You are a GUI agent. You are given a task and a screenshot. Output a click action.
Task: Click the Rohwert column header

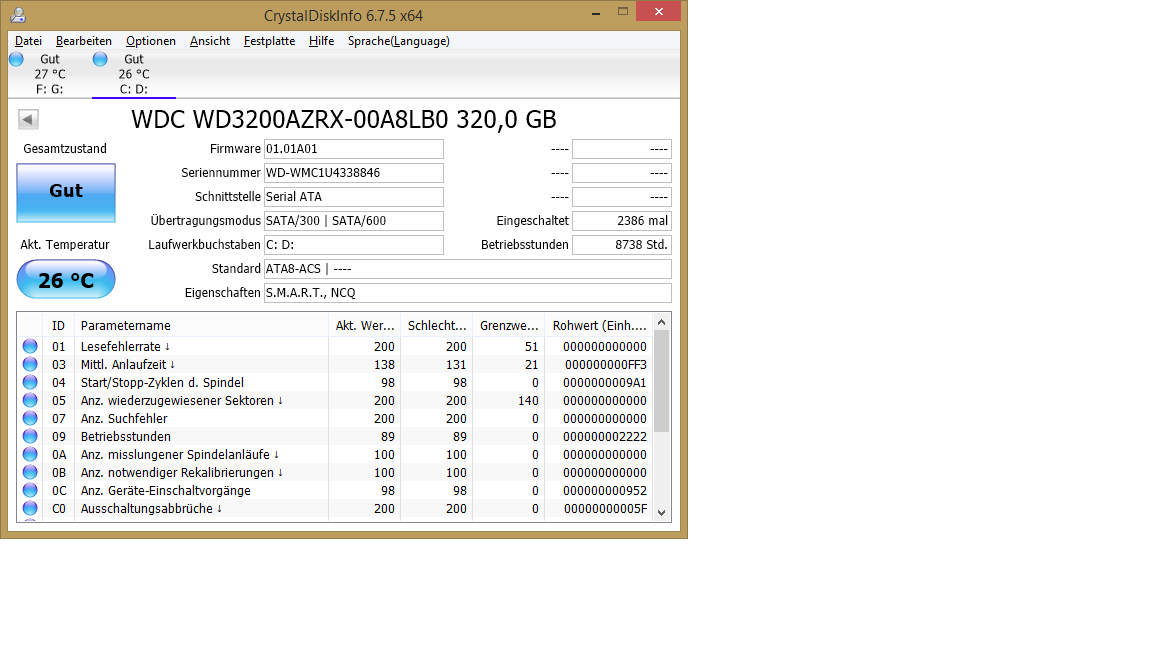pyautogui.click(x=599, y=325)
